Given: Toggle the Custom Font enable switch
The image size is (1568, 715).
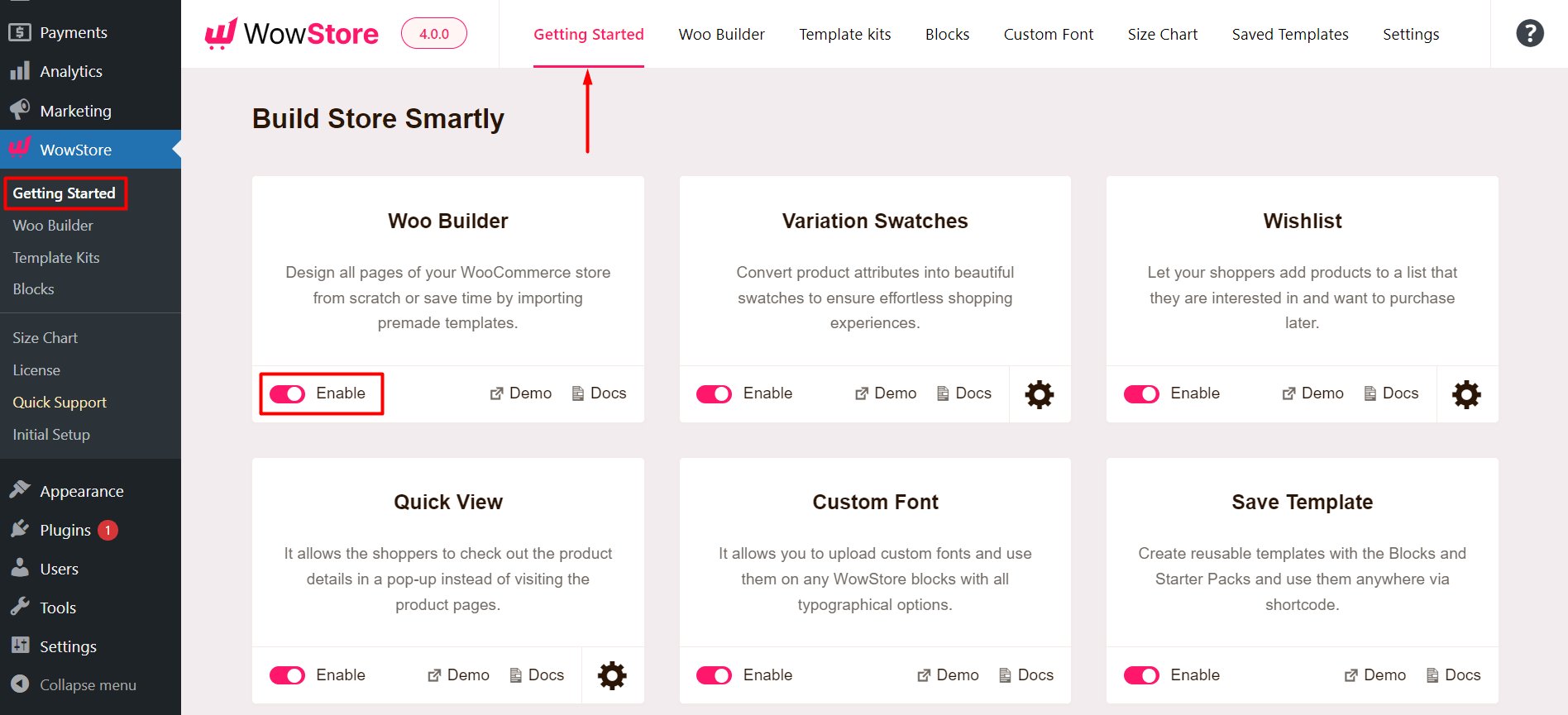Looking at the screenshot, I should click(x=714, y=675).
